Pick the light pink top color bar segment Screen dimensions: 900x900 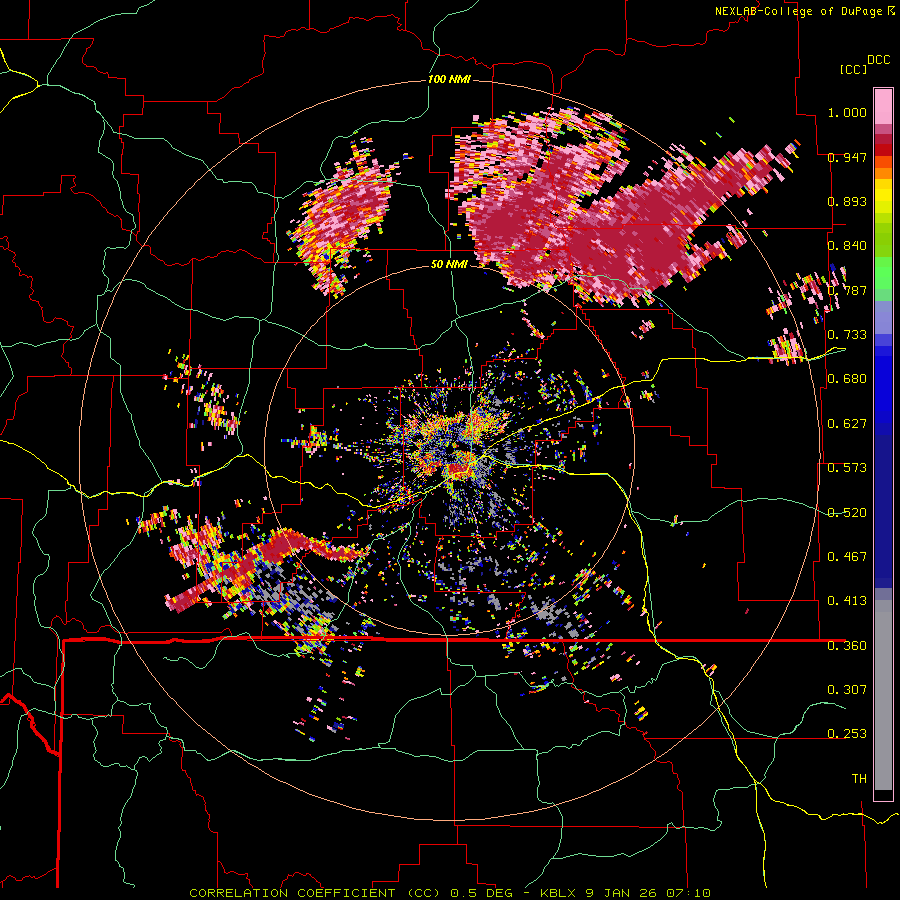click(x=883, y=106)
